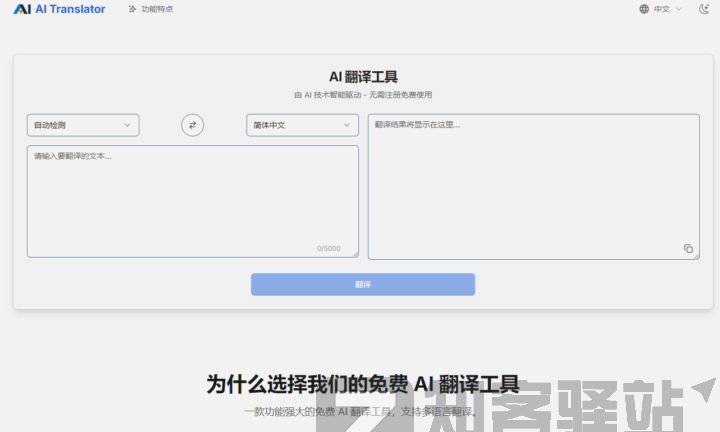Click the sparkle icon beside 功能特点
Image resolution: width=720 pixels, height=432 pixels.
click(132, 9)
